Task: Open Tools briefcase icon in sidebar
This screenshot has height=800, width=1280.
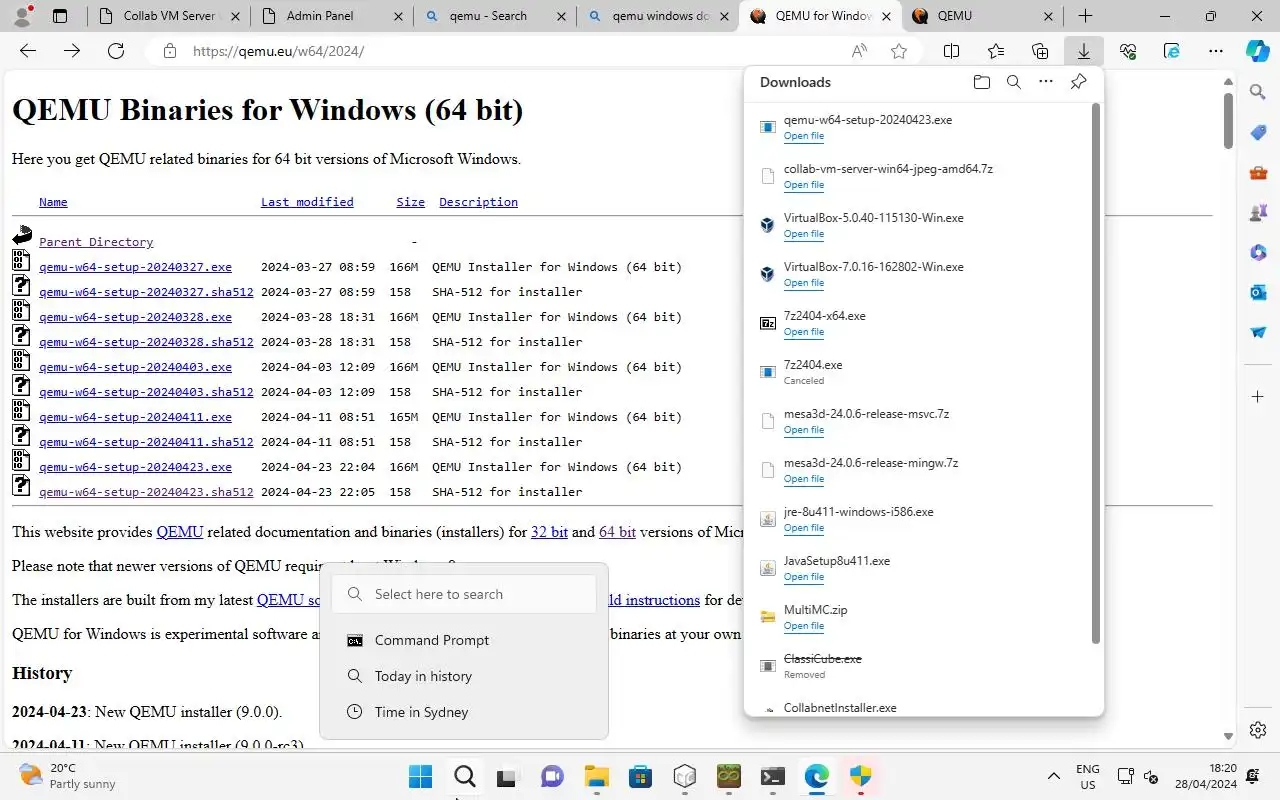Action: [1258, 173]
